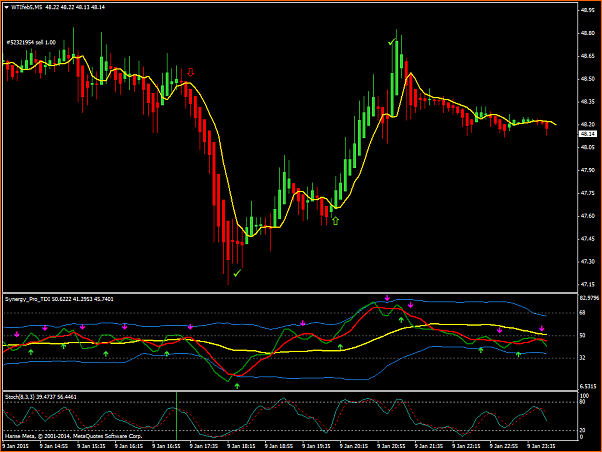Click the WTIfeb5,M5 chart title text
The height and width of the screenshot is (452, 602).
(x=26, y=7)
